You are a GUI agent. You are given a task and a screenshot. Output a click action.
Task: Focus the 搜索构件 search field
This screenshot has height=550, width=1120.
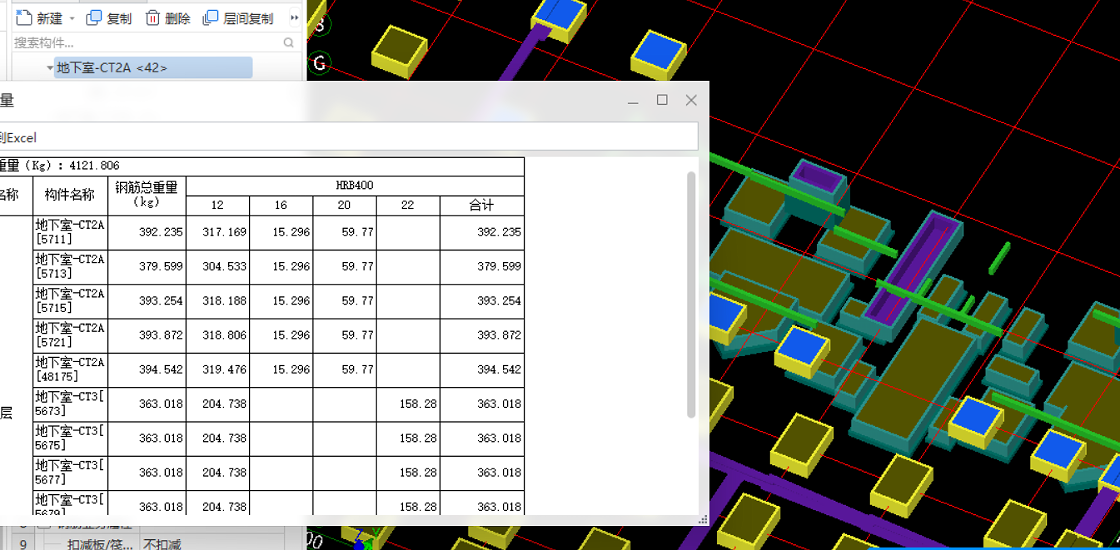click(147, 43)
